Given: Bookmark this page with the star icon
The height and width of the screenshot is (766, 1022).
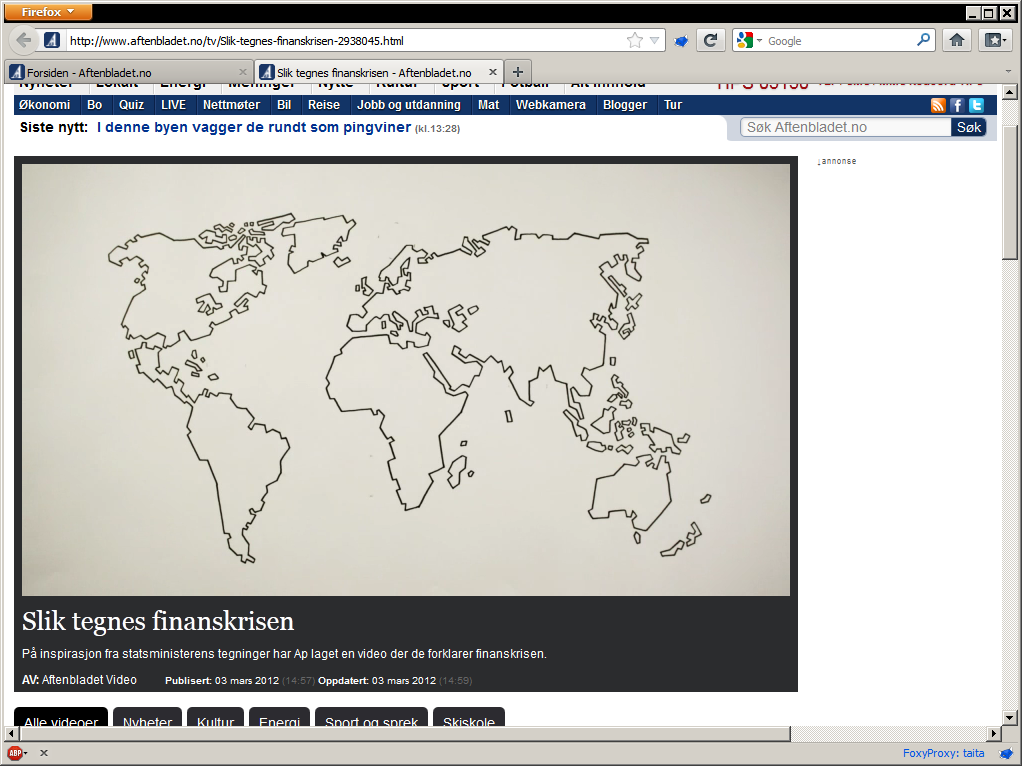Looking at the screenshot, I should point(634,40).
